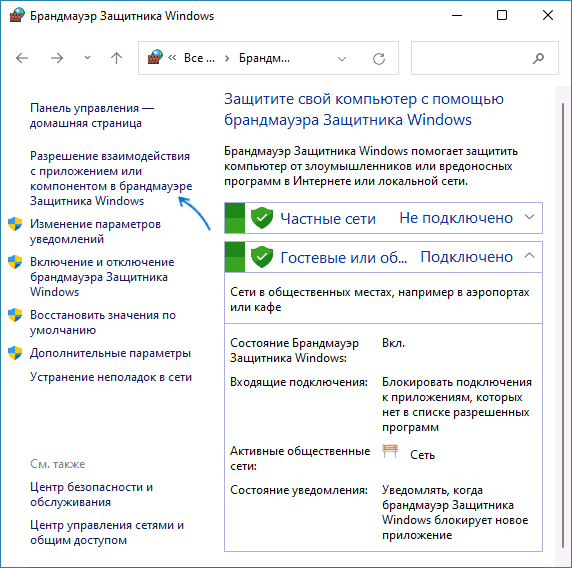Image resolution: width=572 pixels, height=568 pixels.
Task: Open 'Разрешение взаимодействия с приложением' link
Action: click(111, 178)
